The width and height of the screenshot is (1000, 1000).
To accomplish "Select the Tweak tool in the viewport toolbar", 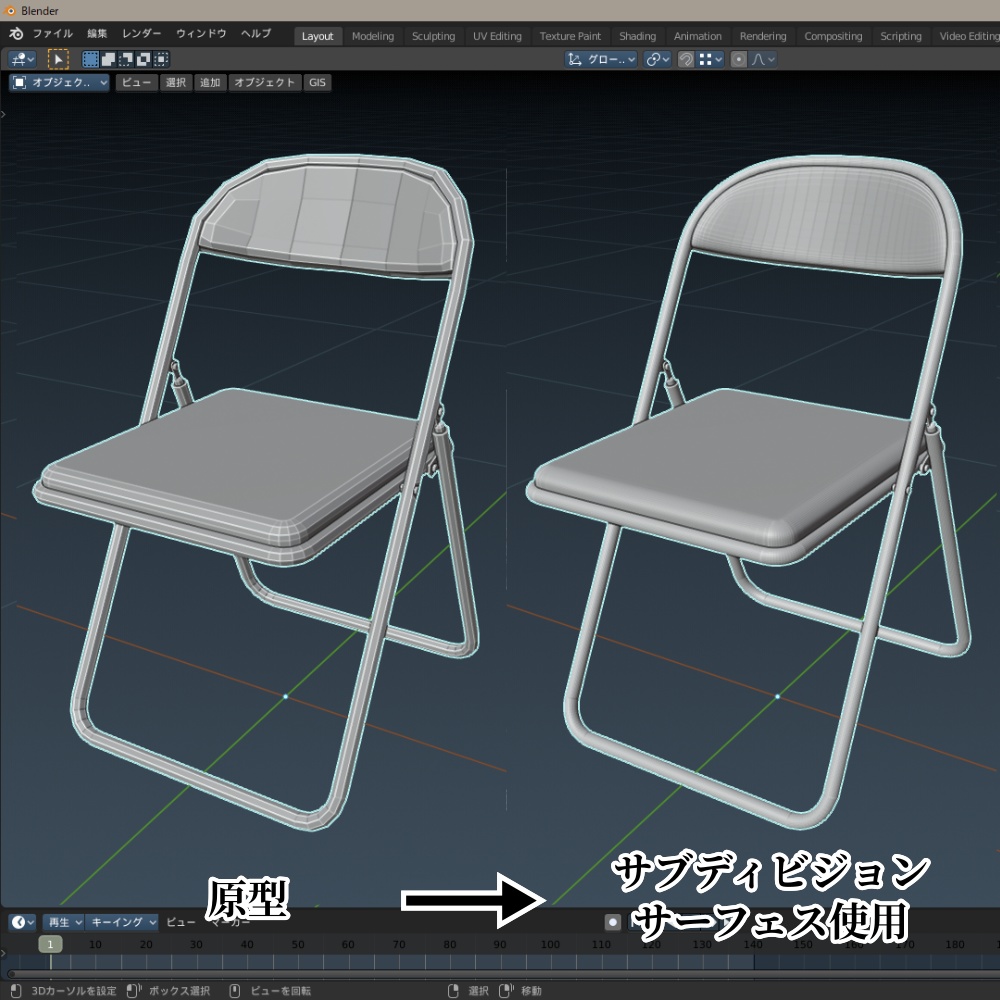I will click(58, 58).
